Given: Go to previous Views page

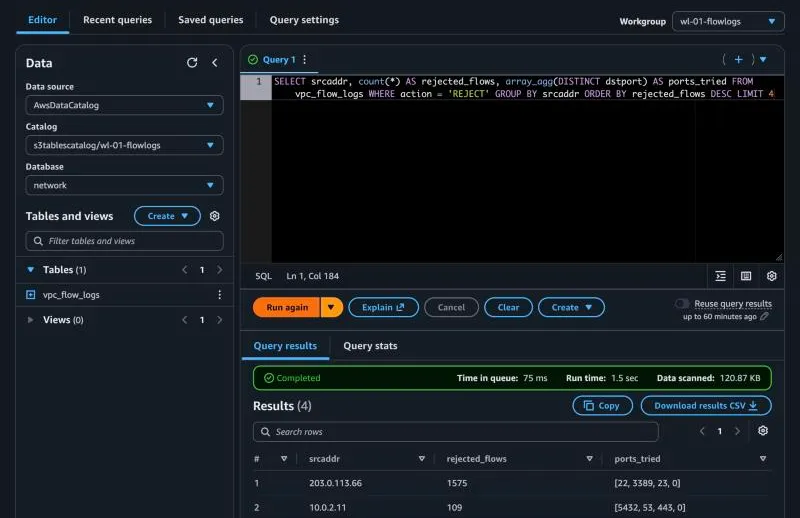Looking at the screenshot, I should [185, 320].
